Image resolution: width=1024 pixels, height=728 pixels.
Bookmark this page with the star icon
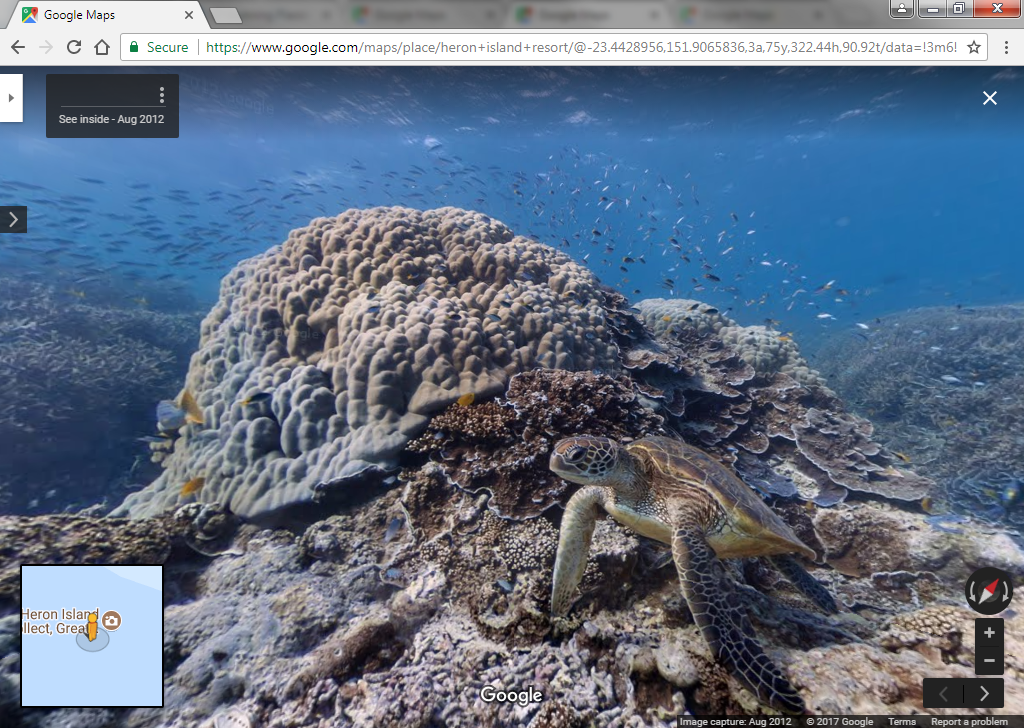[973, 47]
